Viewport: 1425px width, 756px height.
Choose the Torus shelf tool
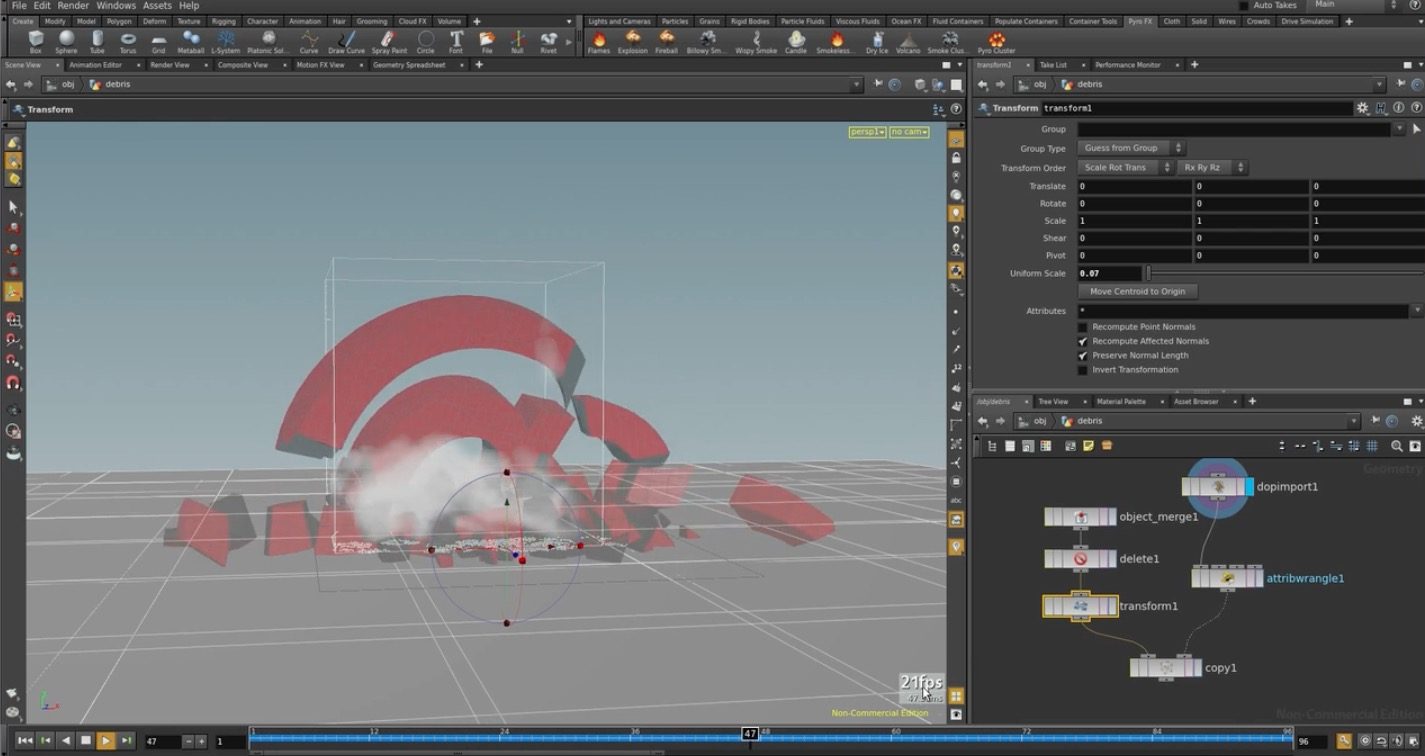128,42
